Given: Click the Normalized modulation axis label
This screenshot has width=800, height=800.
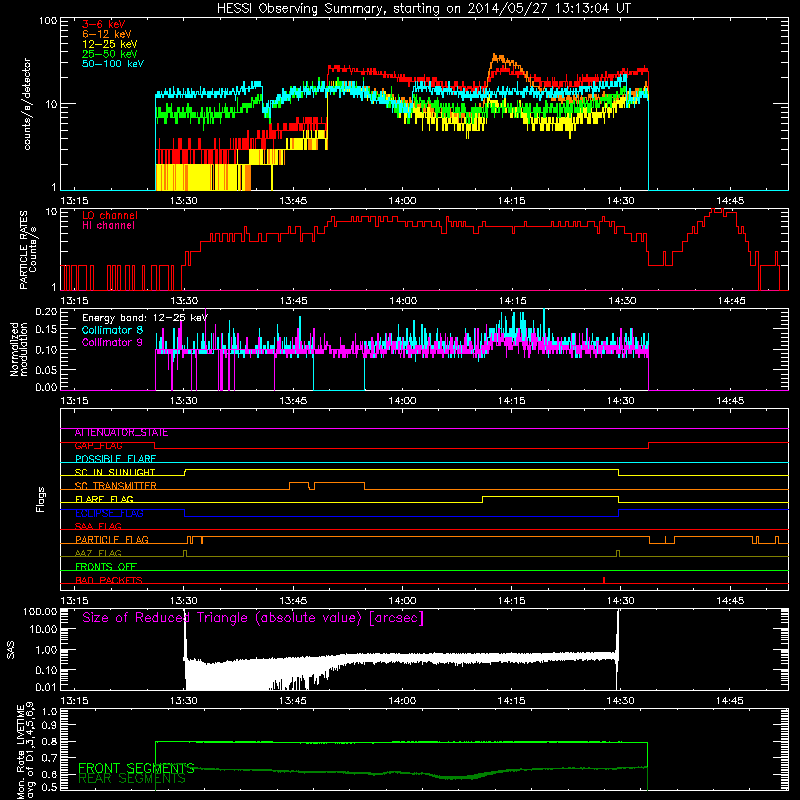Looking at the screenshot, I should (19, 349).
